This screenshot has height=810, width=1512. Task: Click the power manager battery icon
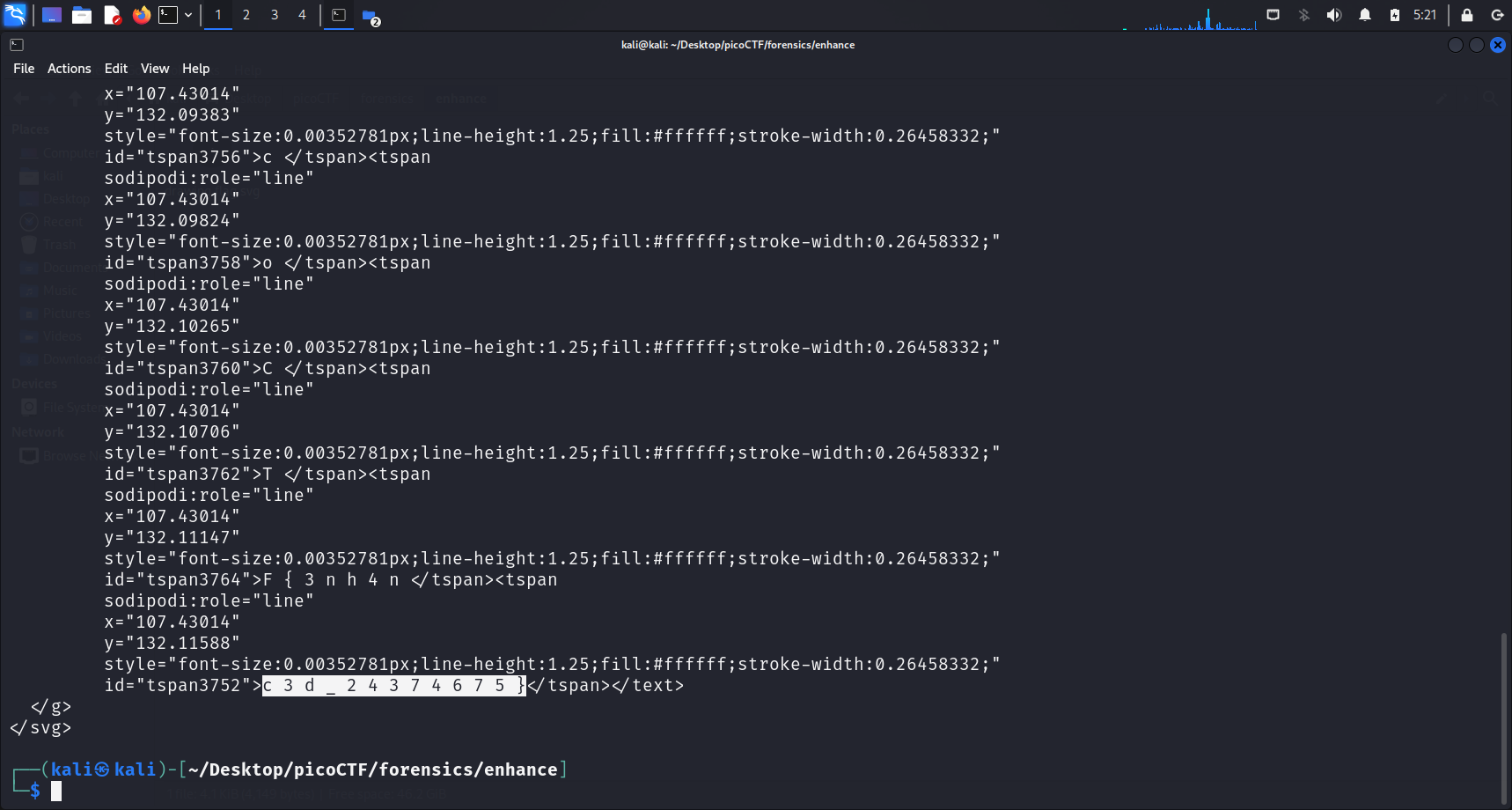click(x=1395, y=15)
